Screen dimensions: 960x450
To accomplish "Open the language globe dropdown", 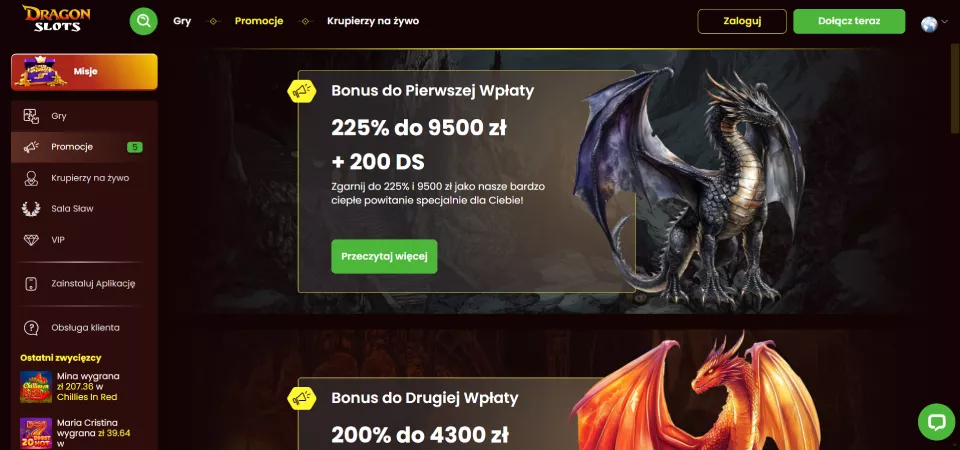I will [934, 23].
